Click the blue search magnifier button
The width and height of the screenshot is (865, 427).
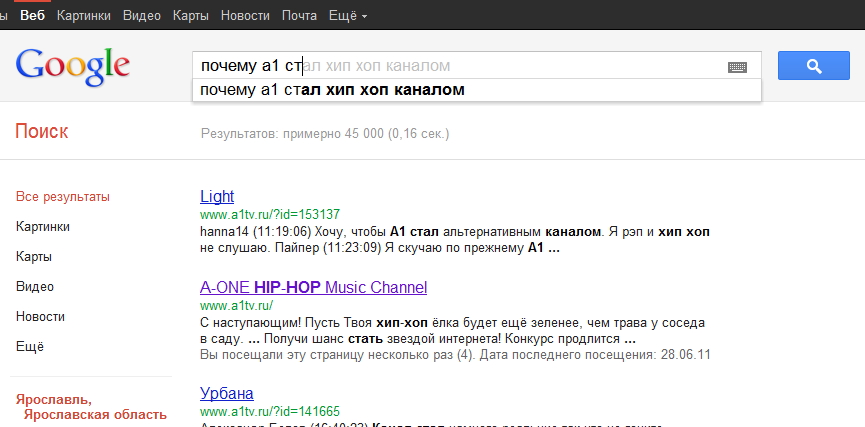click(x=814, y=66)
